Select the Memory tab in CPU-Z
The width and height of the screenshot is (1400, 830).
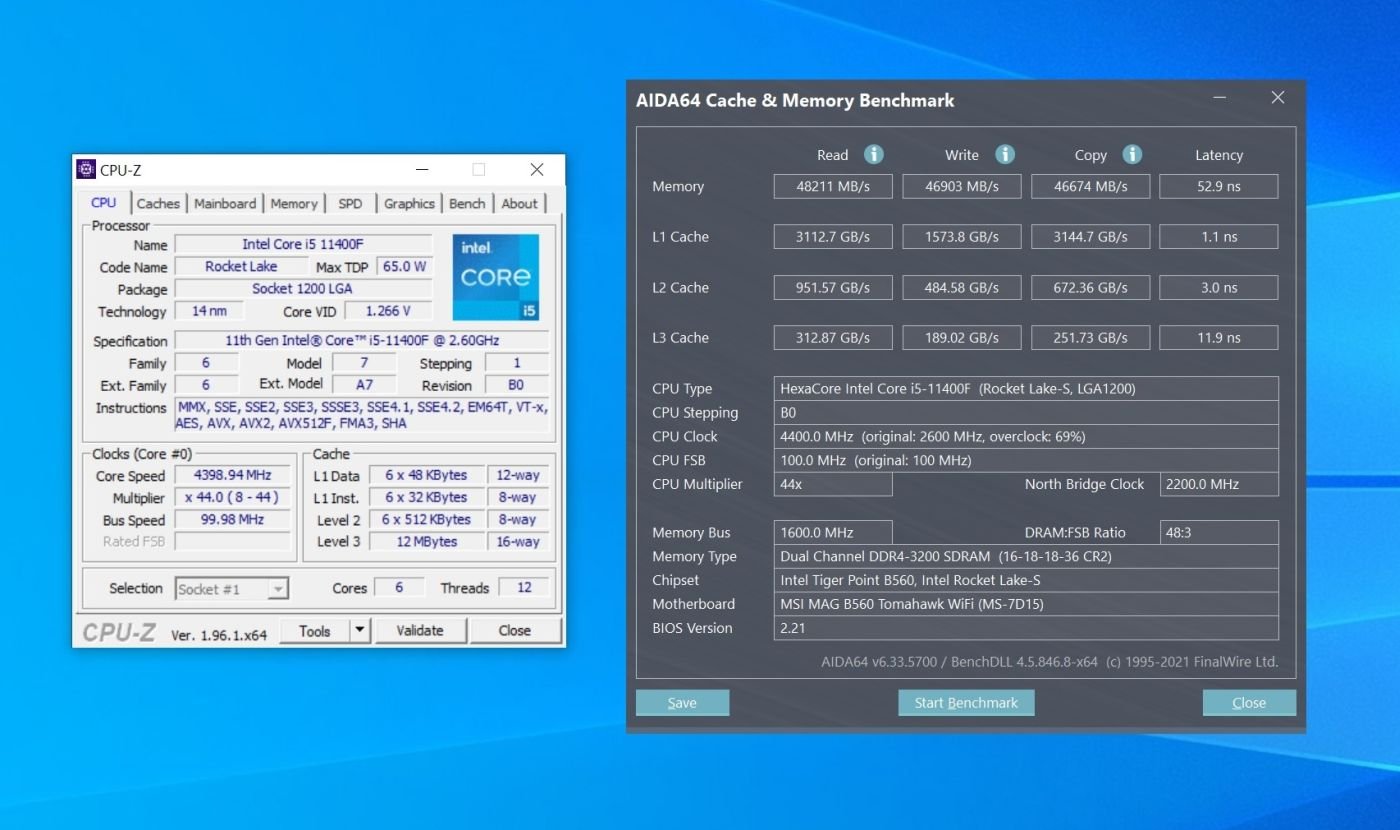[x=293, y=203]
